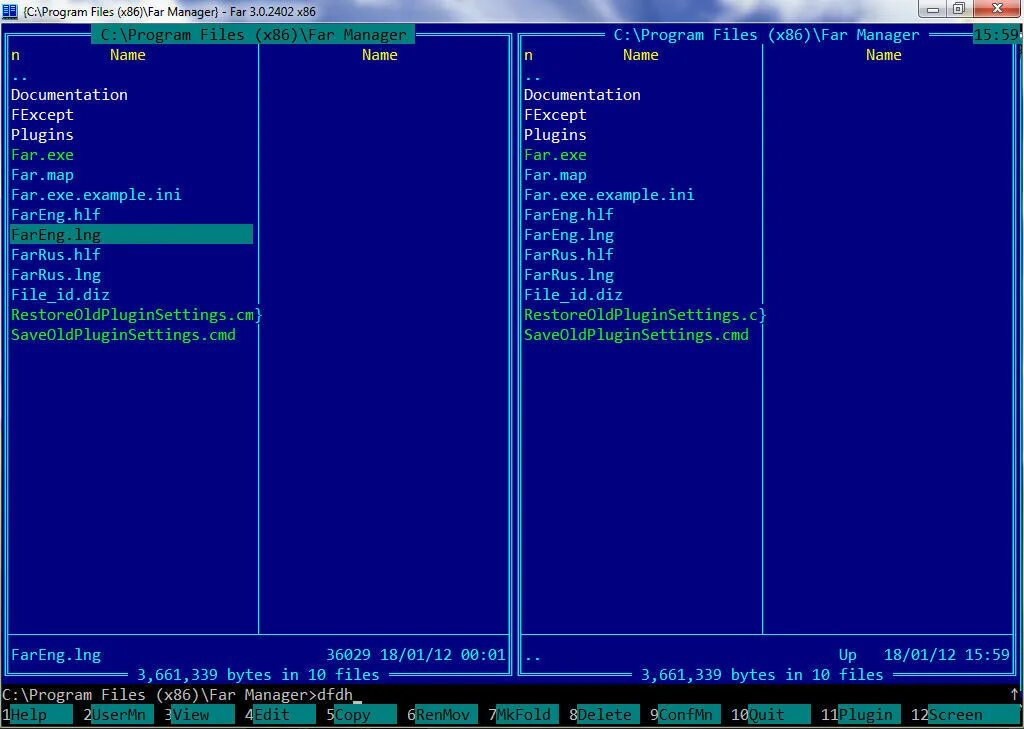
Task: Click second Name column header in left panel
Action: click(379, 55)
